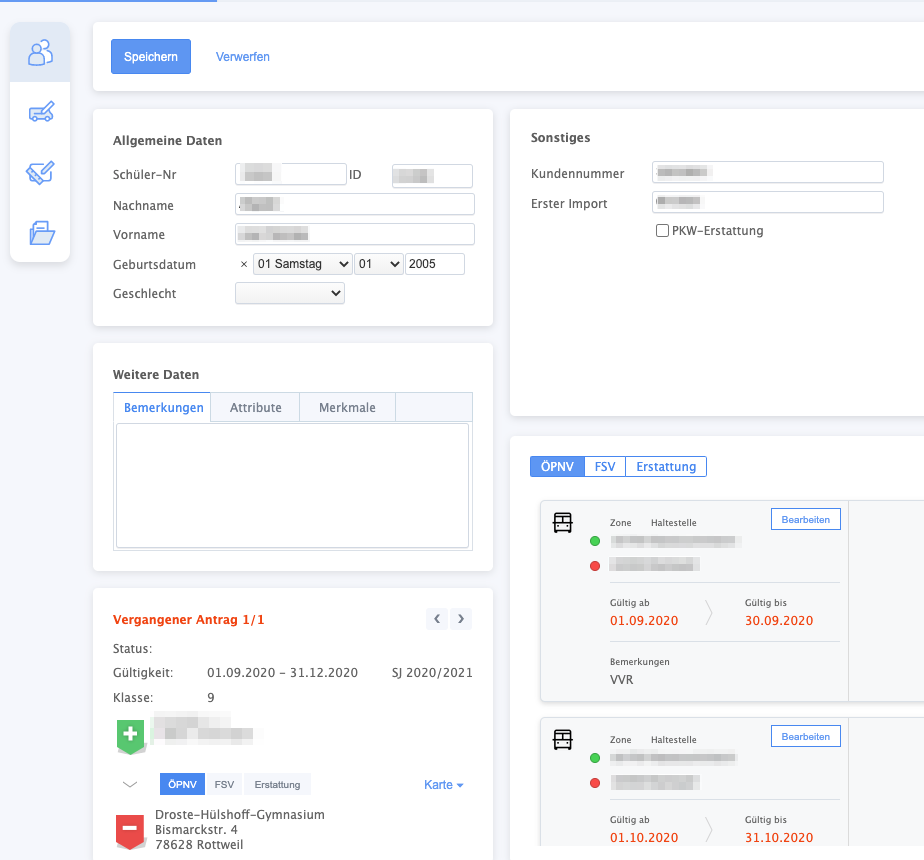The width and height of the screenshot is (924, 860).
Task: Switch to the Attribute tab
Action: 255,407
